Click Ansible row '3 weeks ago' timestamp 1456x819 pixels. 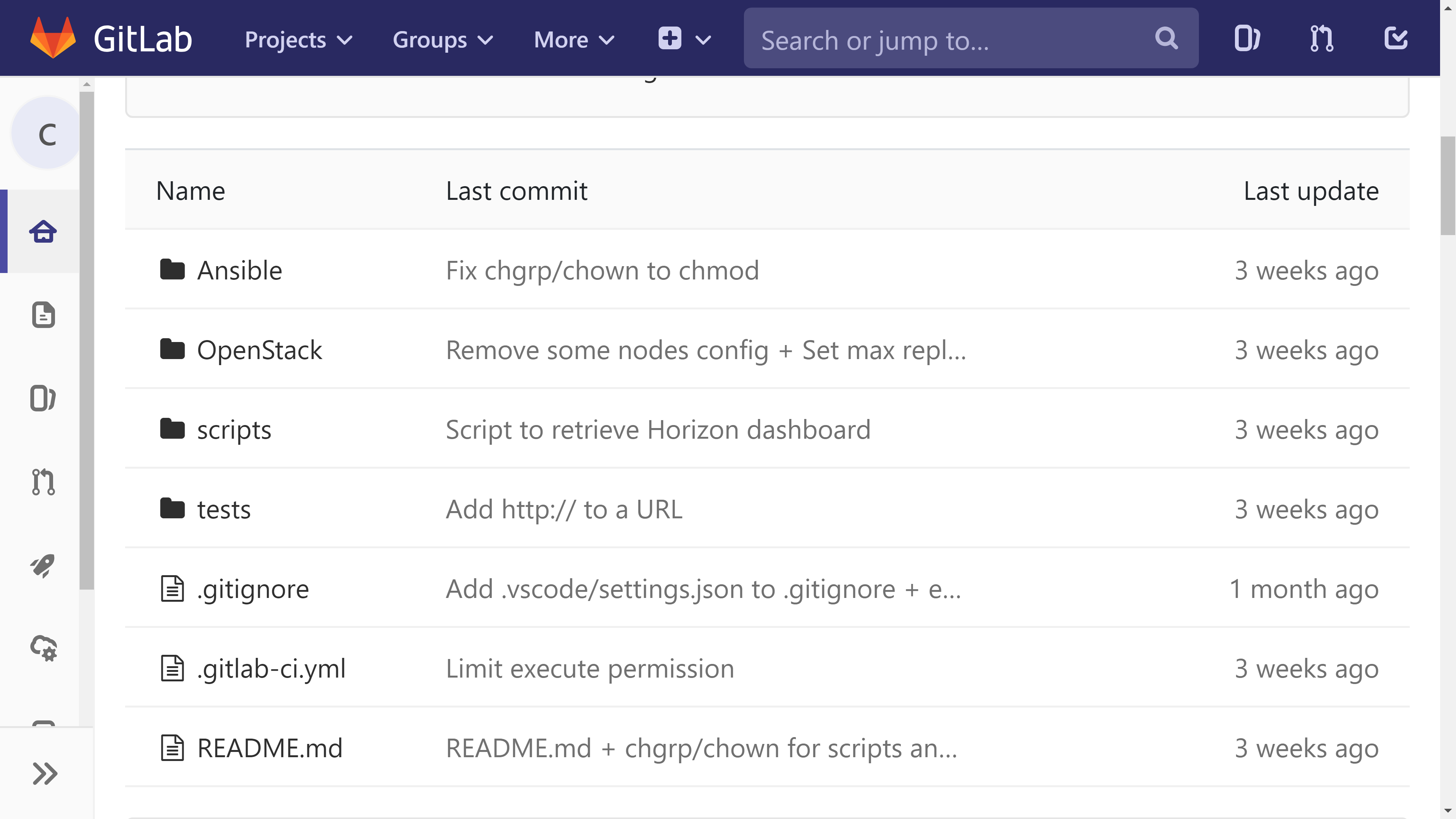coord(1306,271)
